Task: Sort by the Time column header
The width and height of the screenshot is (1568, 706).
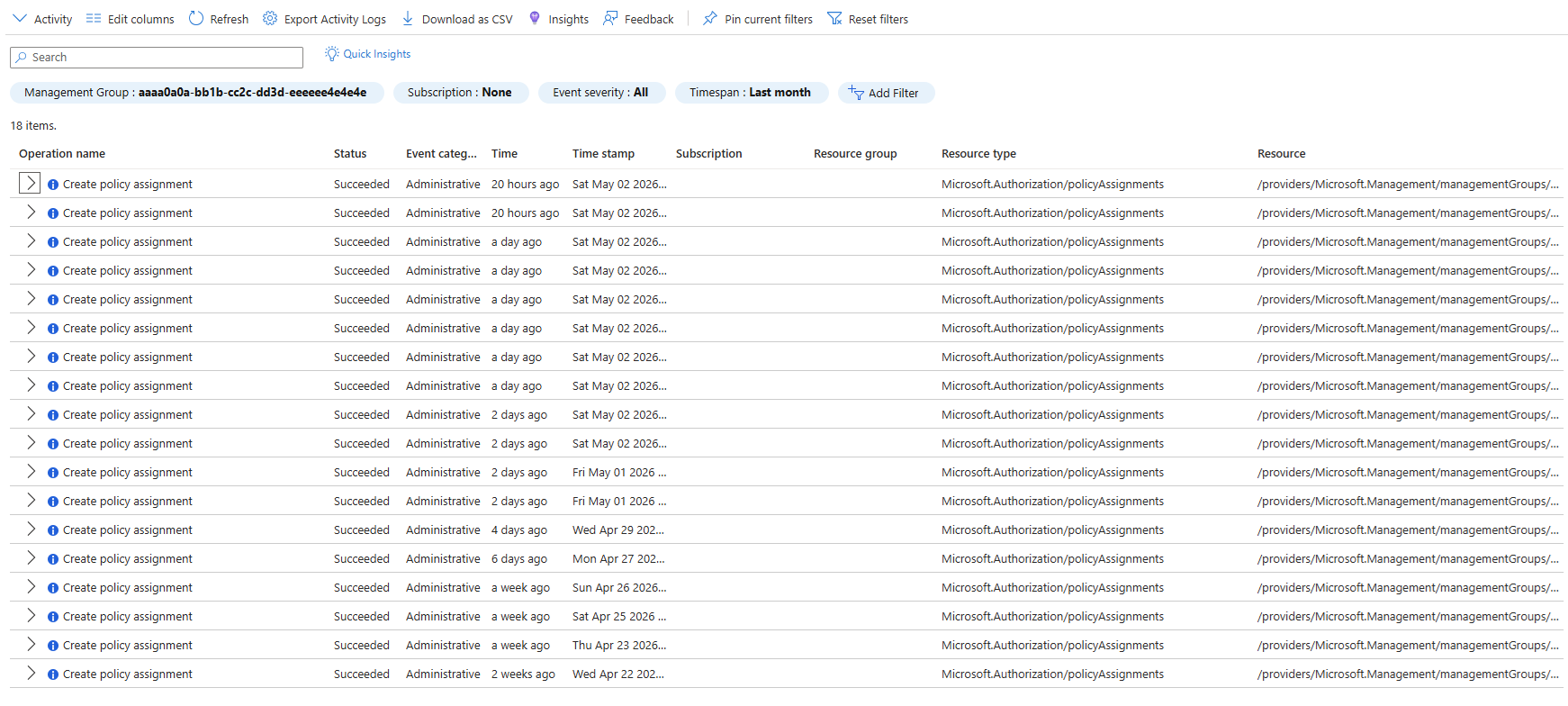Action: [x=504, y=154]
